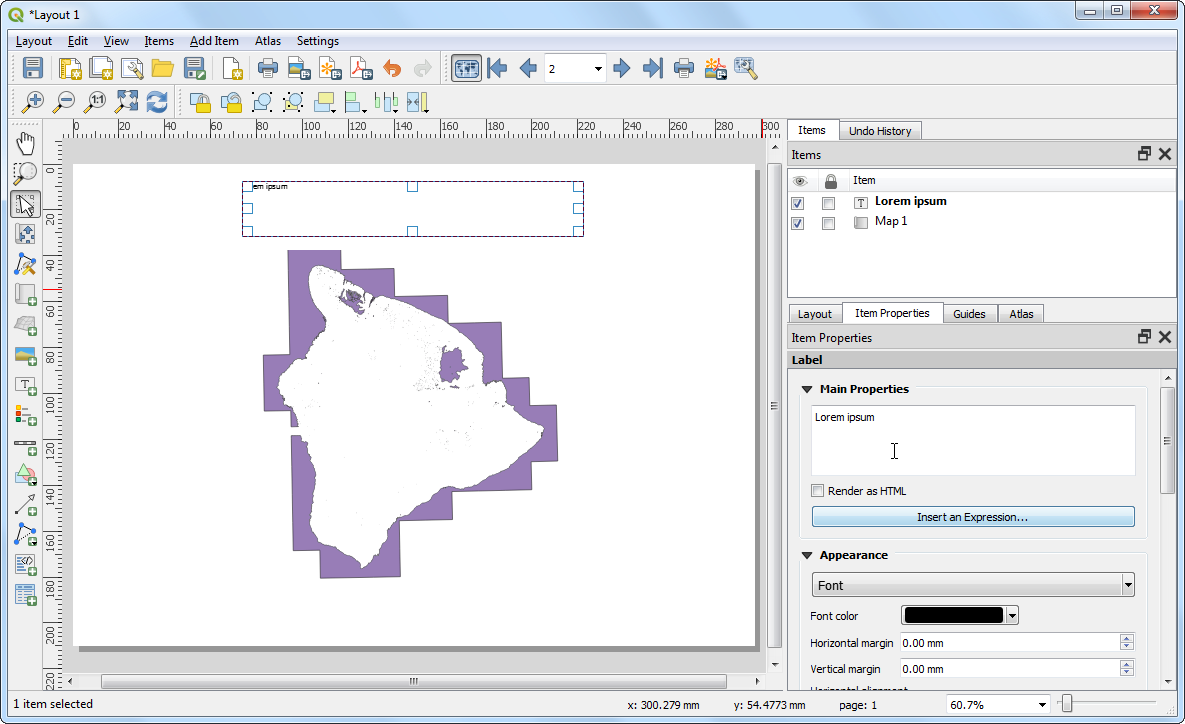Click the orange Undo arrow
The width and height of the screenshot is (1185, 724).
coord(392,68)
